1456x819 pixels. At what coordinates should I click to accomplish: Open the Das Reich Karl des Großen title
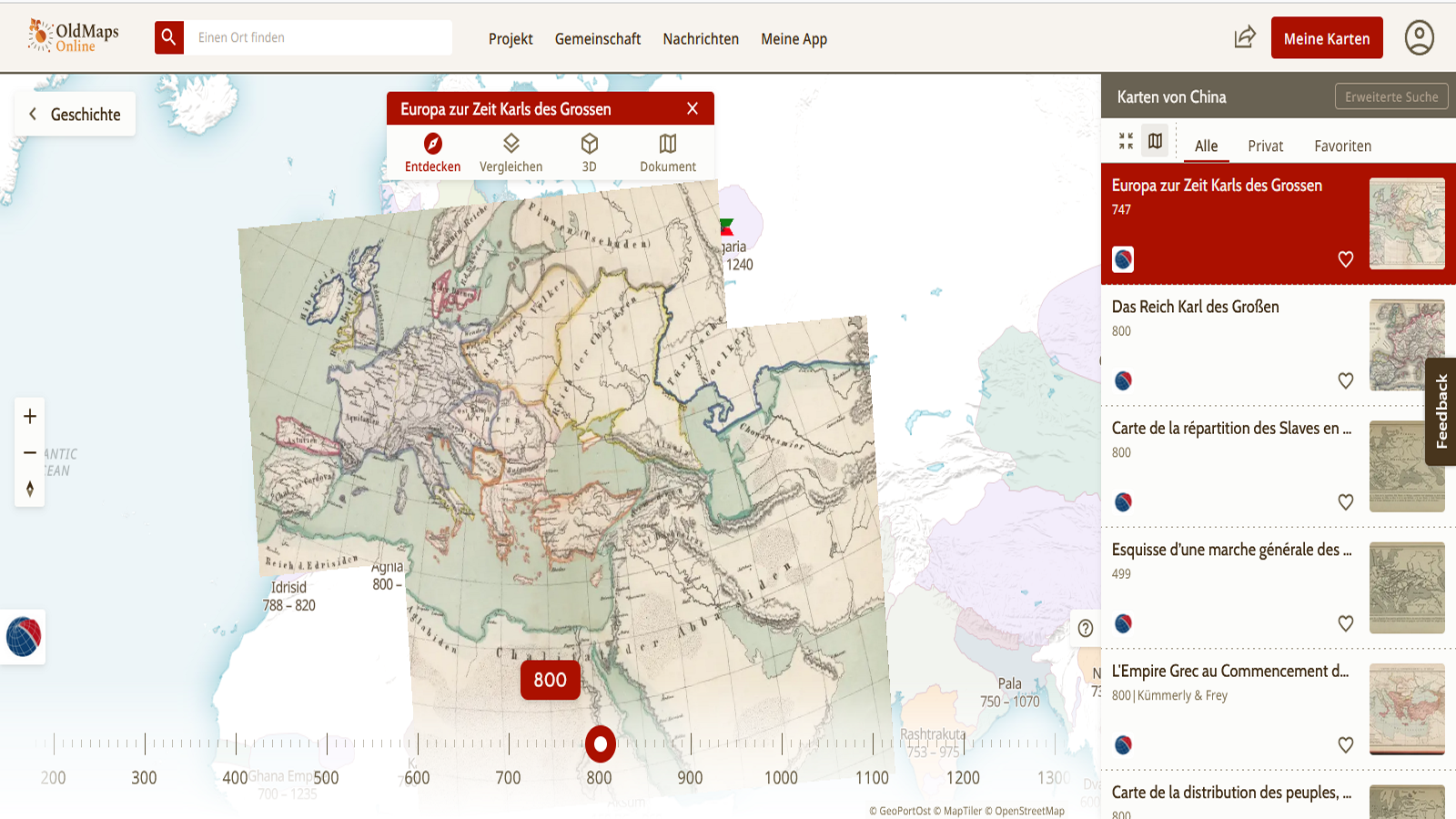coord(1195,307)
